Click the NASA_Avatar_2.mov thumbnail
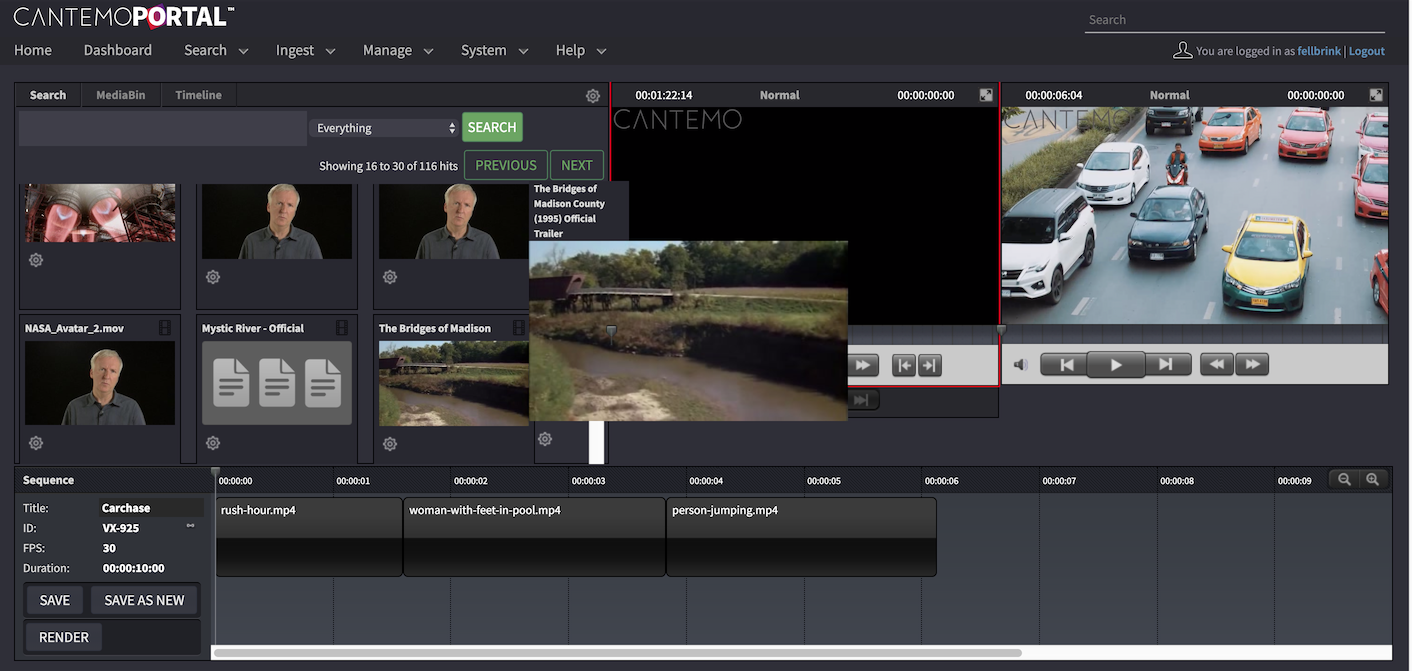The height and width of the screenshot is (671, 1412). click(x=100, y=383)
